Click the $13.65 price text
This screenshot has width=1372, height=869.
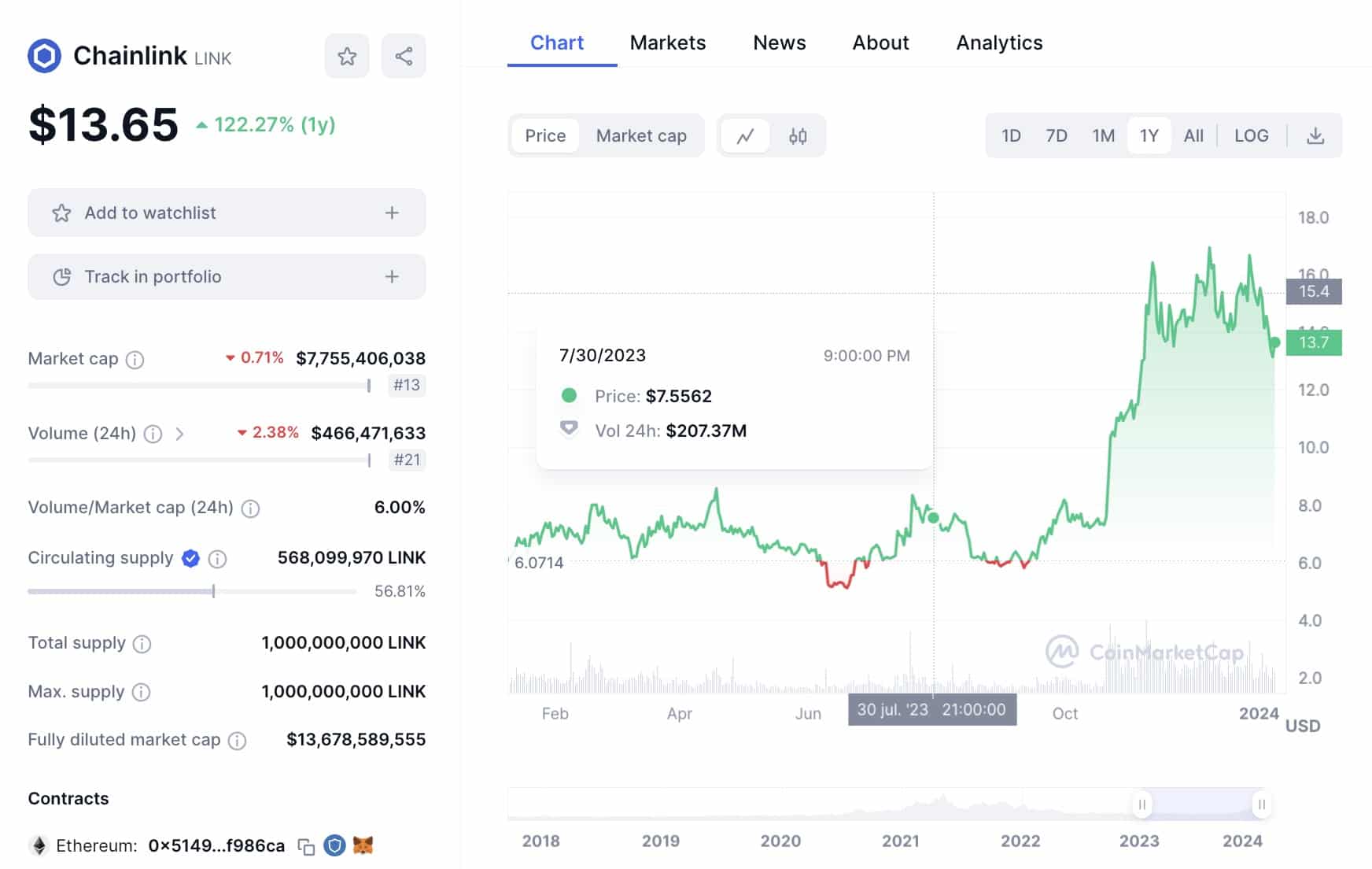click(103, 124)
